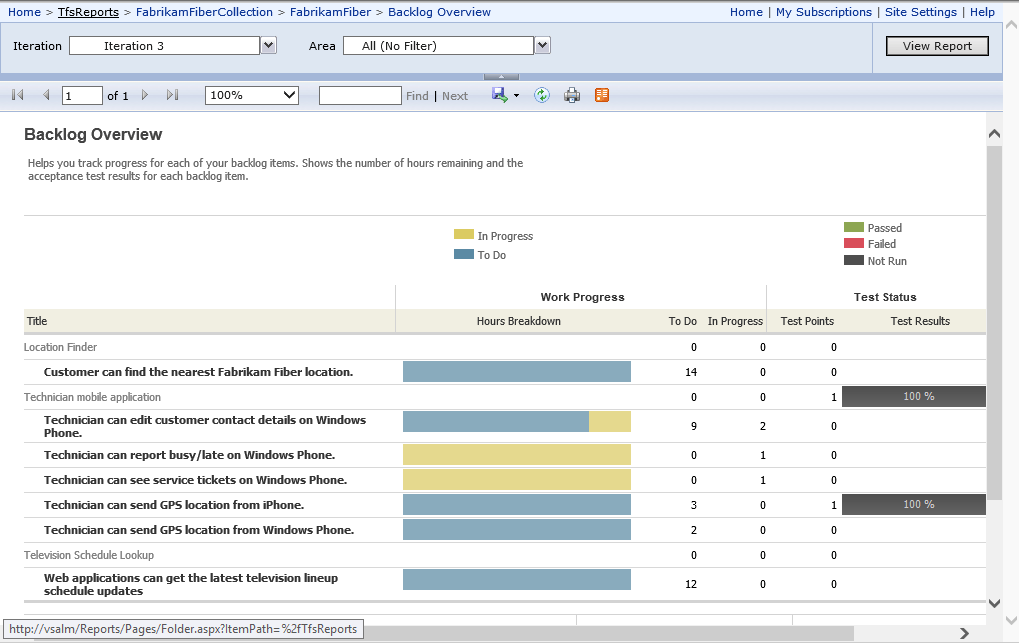Open Home breadcrumb link

tap(24, 12)
